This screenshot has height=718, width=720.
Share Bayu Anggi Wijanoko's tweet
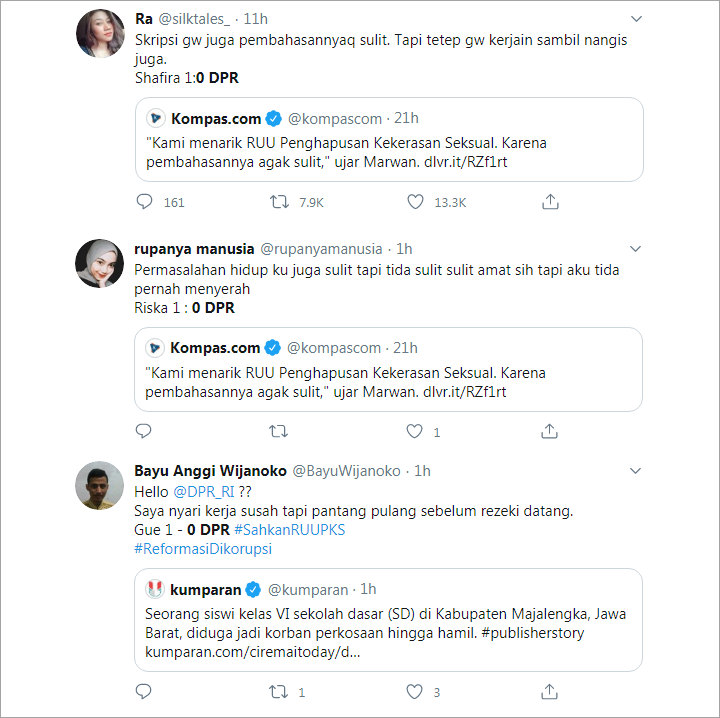point(549,691)
